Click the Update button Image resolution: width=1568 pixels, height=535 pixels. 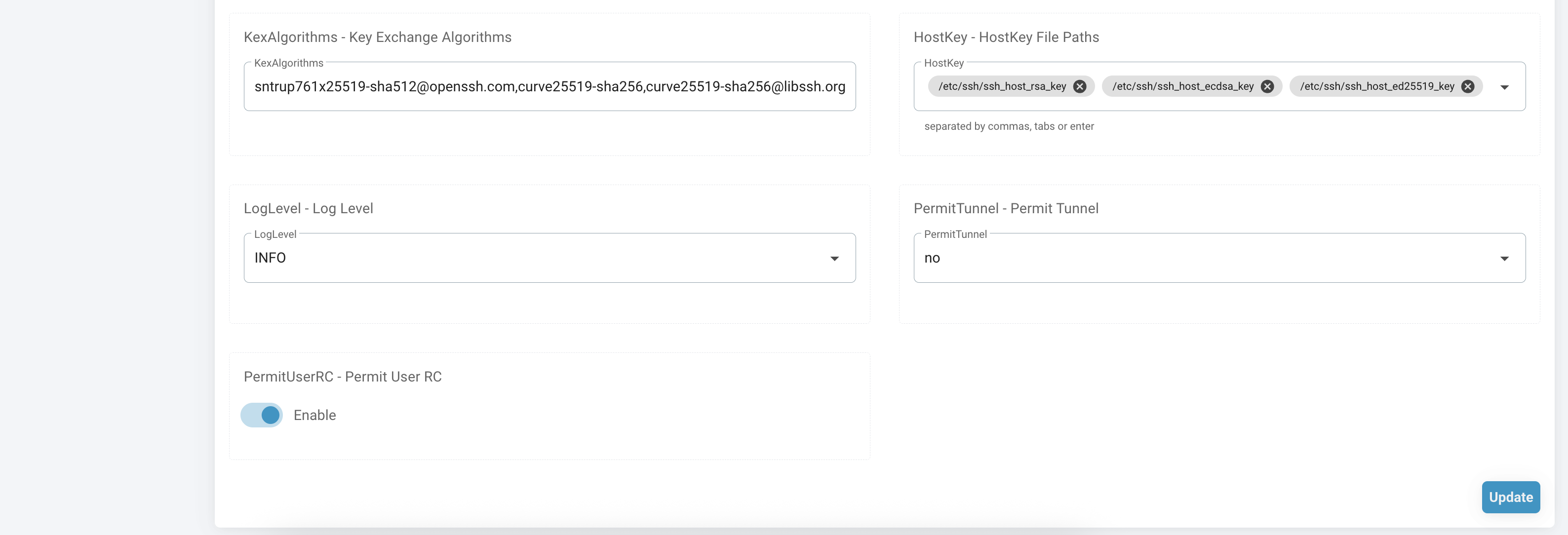tap(1510, 497)
